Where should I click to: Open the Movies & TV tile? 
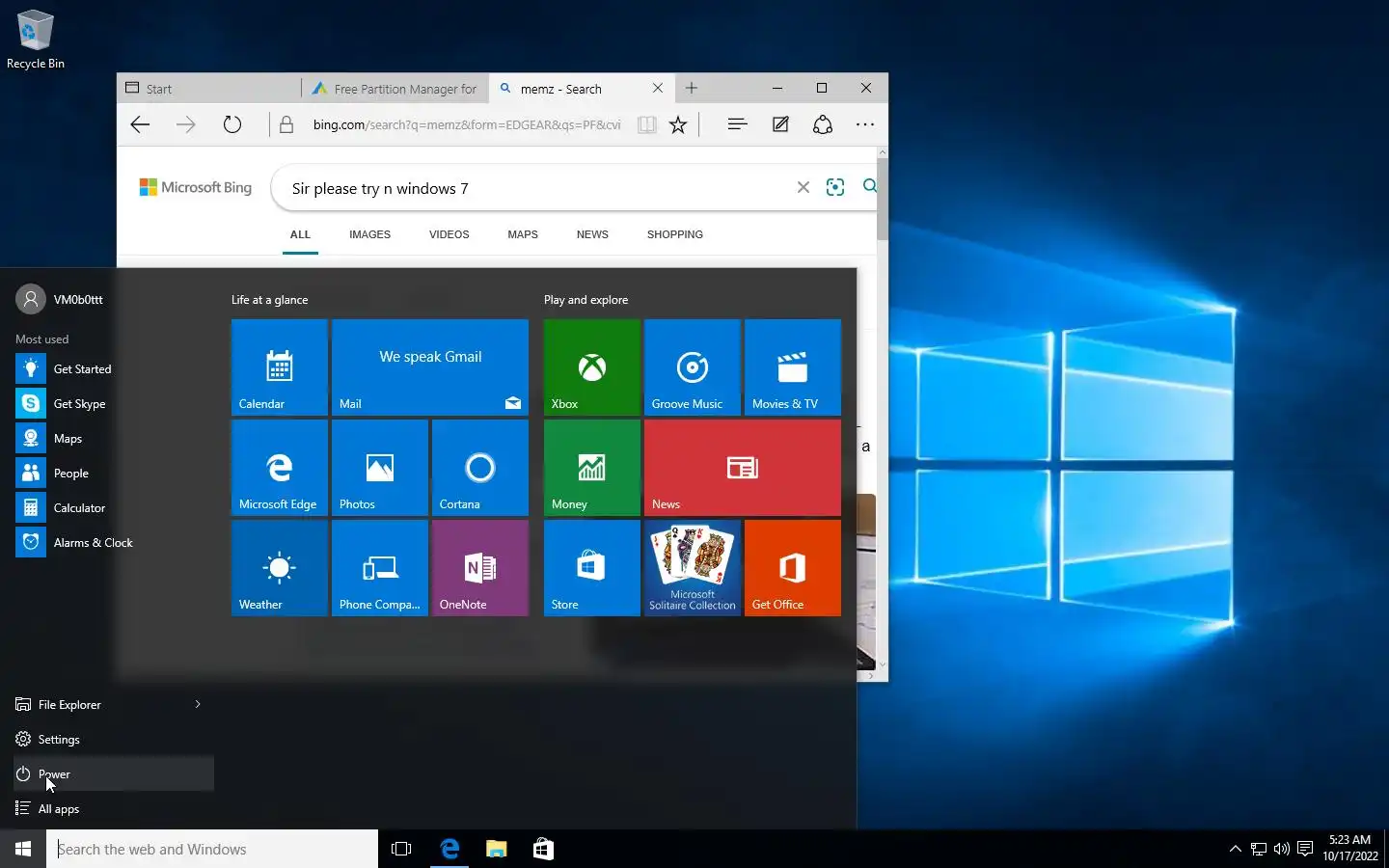point(793,367)
